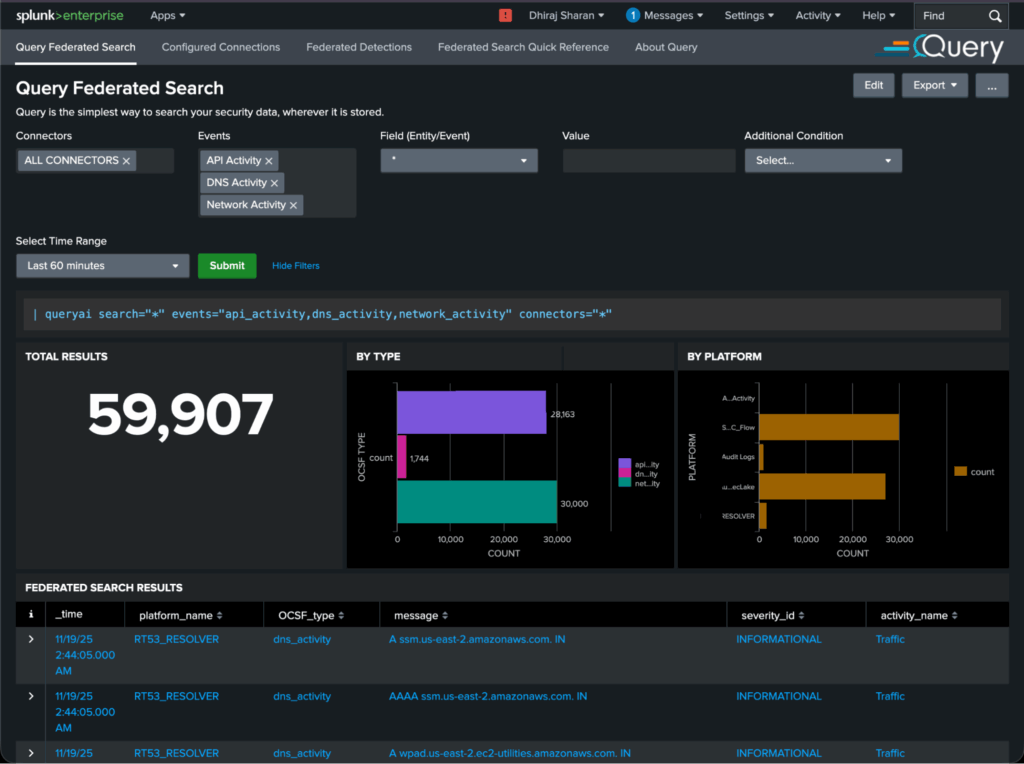Open the Select Time Range dropdown

pos(102,265)
